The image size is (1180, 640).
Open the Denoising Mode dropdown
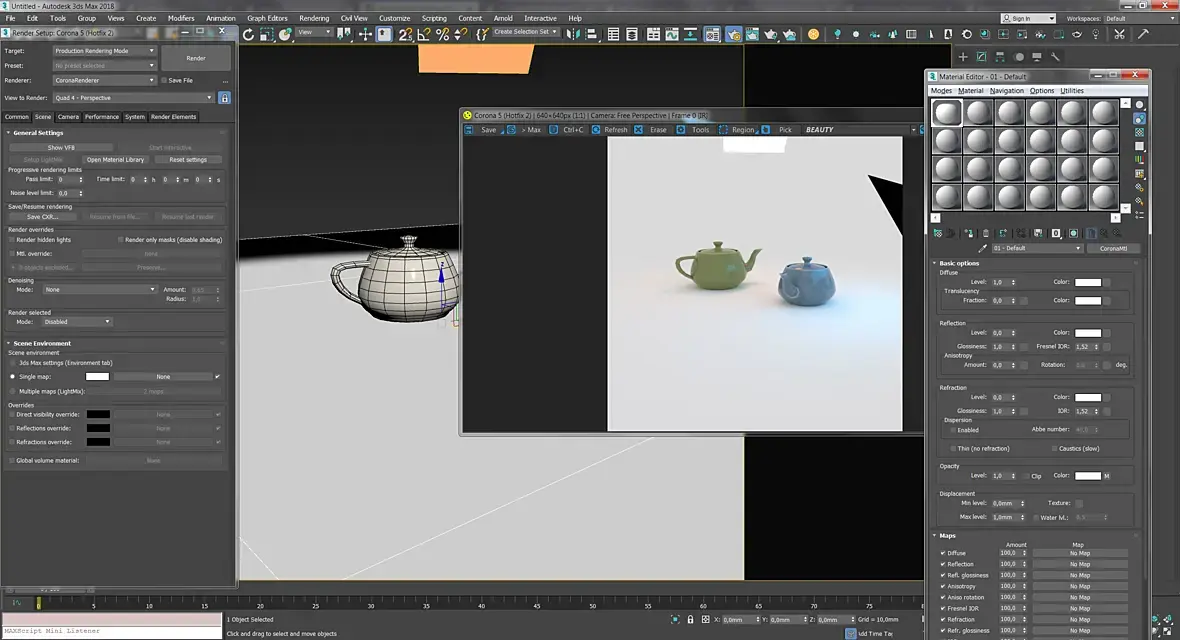click(x=98, y=290)
